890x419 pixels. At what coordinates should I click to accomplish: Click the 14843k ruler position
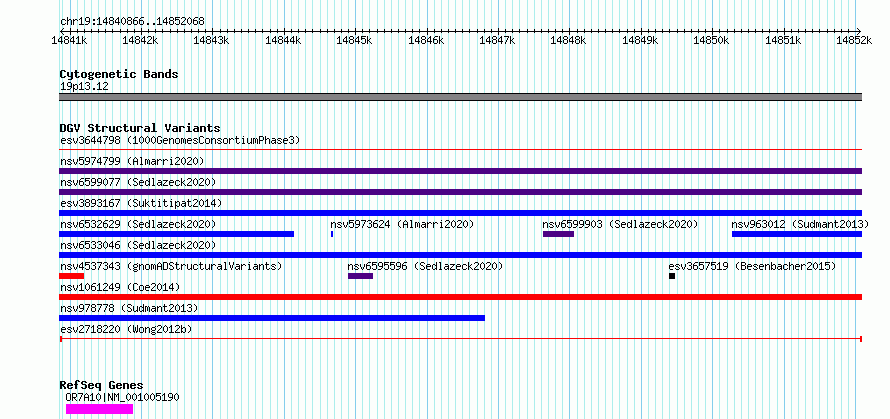click(212, 40)
